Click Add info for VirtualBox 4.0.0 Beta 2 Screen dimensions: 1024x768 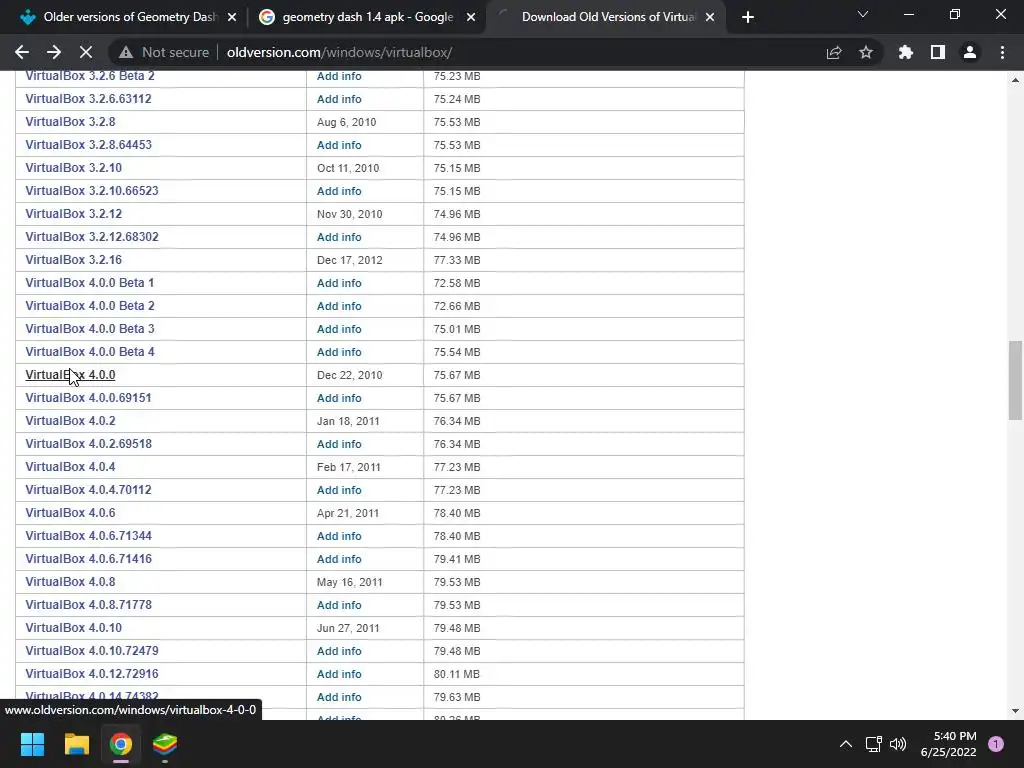click(339, 306)
